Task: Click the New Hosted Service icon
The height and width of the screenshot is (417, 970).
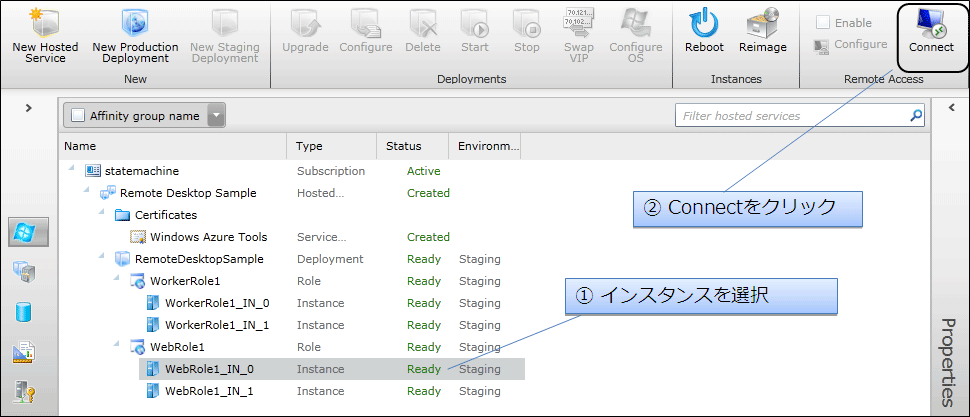Action: pyautogui.click(x=45, y=22)
